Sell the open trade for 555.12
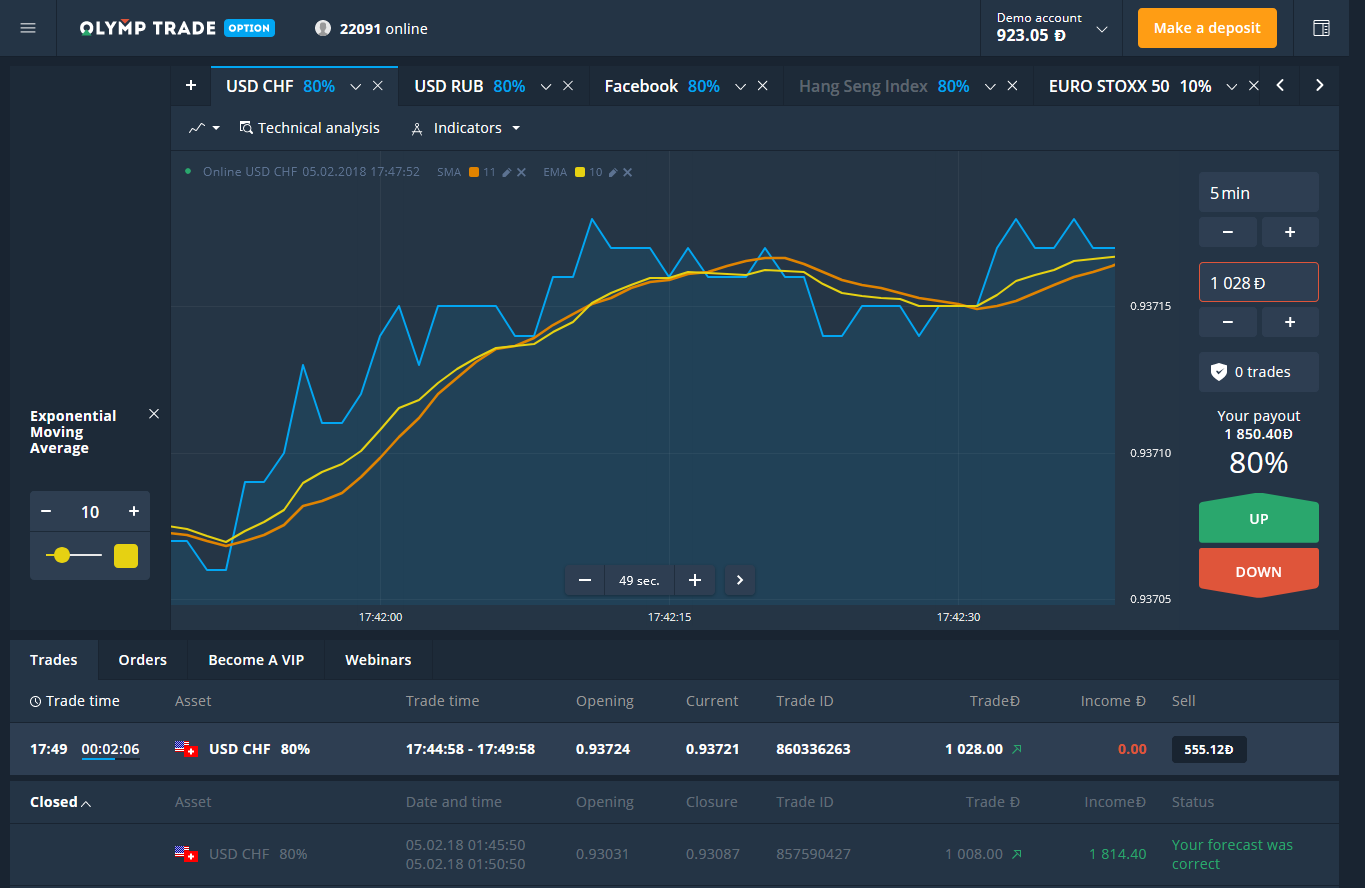The image size is (1365, 888). pyautogui.click(x=1209, y=749)
